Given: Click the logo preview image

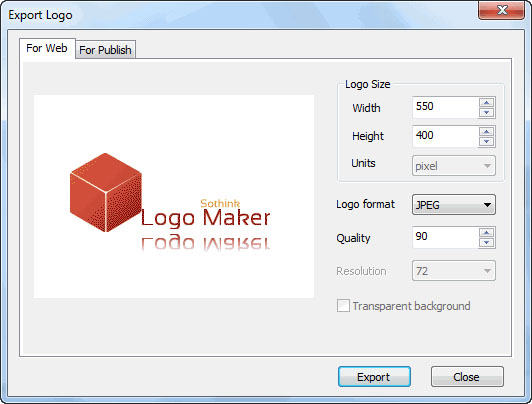Looking at the screenshot, I should [174, 197].
